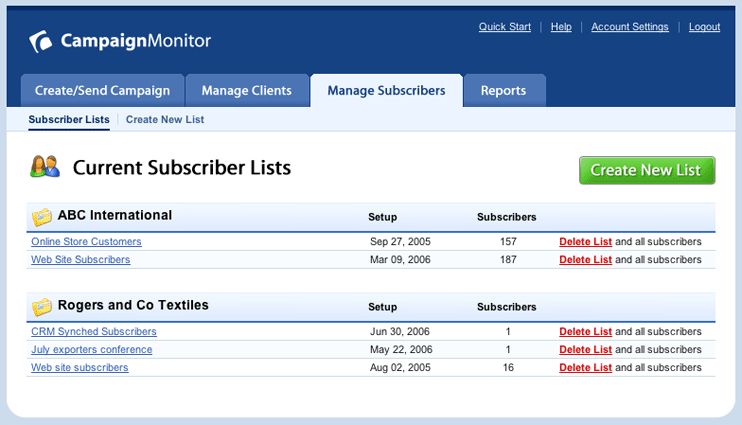Open the Create New List sub-navigation link
This screenshot has height=425, width=742.
165,120
